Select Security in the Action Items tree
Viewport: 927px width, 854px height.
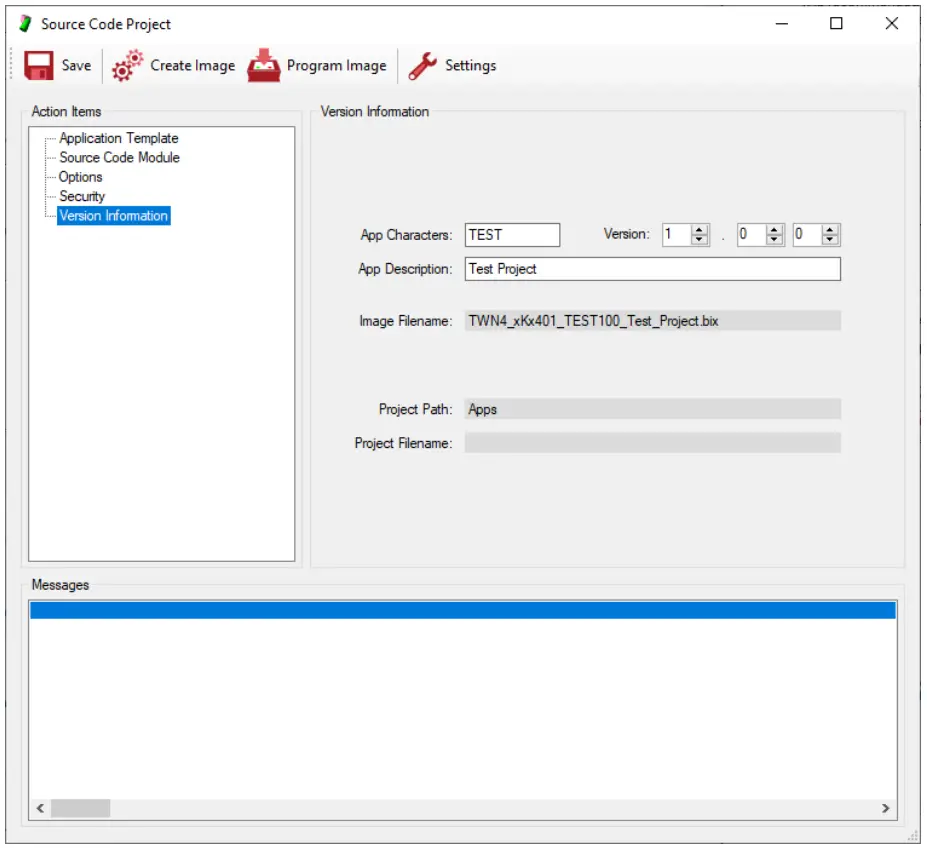(81, 196)
